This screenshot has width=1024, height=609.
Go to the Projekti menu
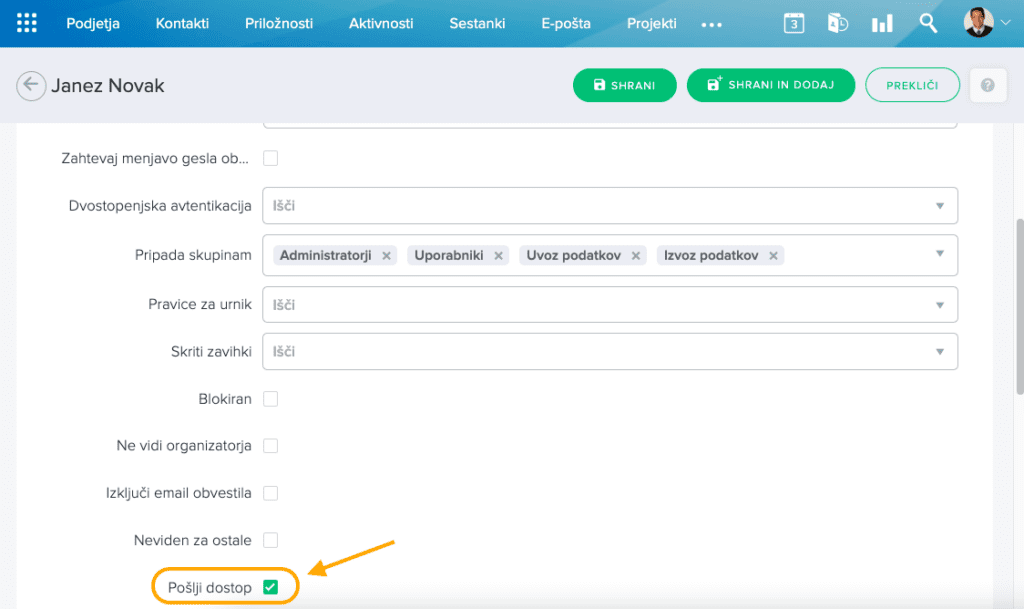pyautogui.click(x=651, y=23)
